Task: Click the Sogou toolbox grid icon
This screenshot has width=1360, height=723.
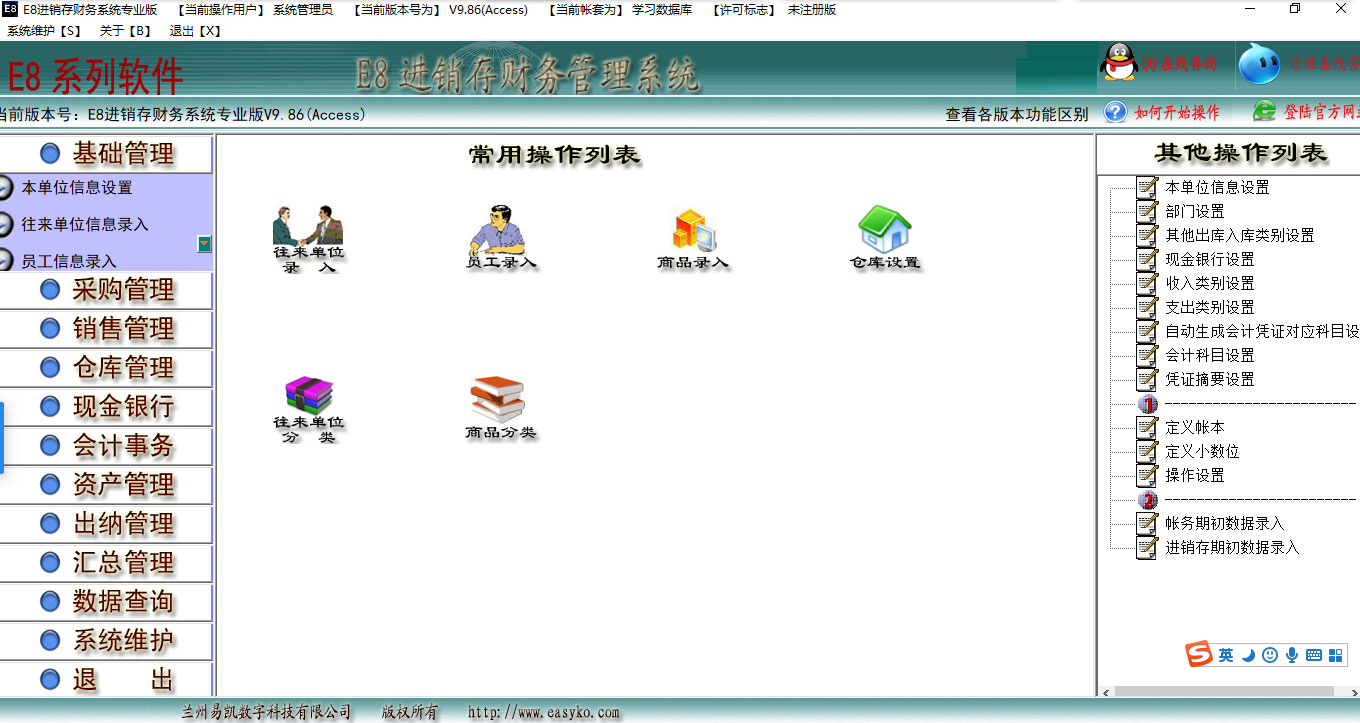Action: [1336, 655]
